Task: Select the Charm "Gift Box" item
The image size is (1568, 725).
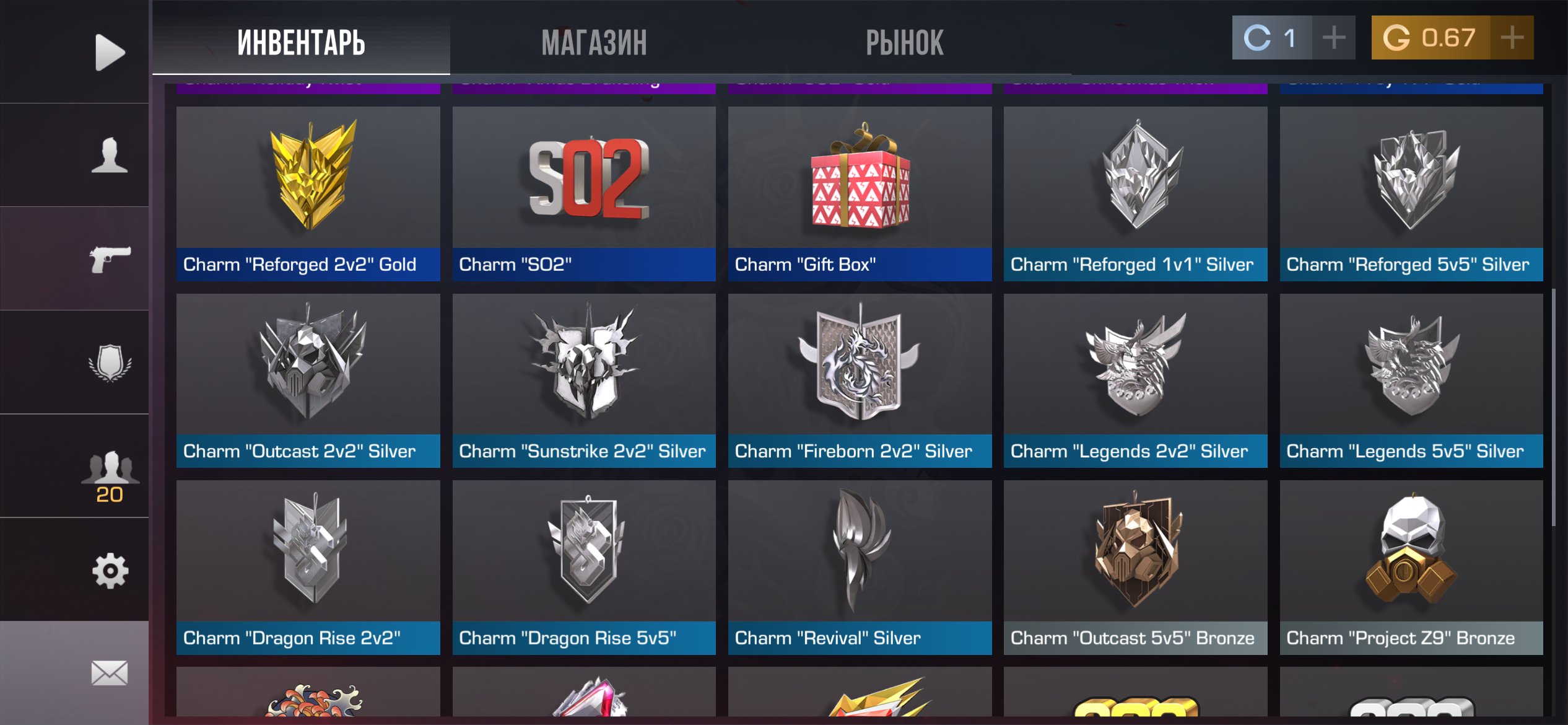Action: (860, 194)
